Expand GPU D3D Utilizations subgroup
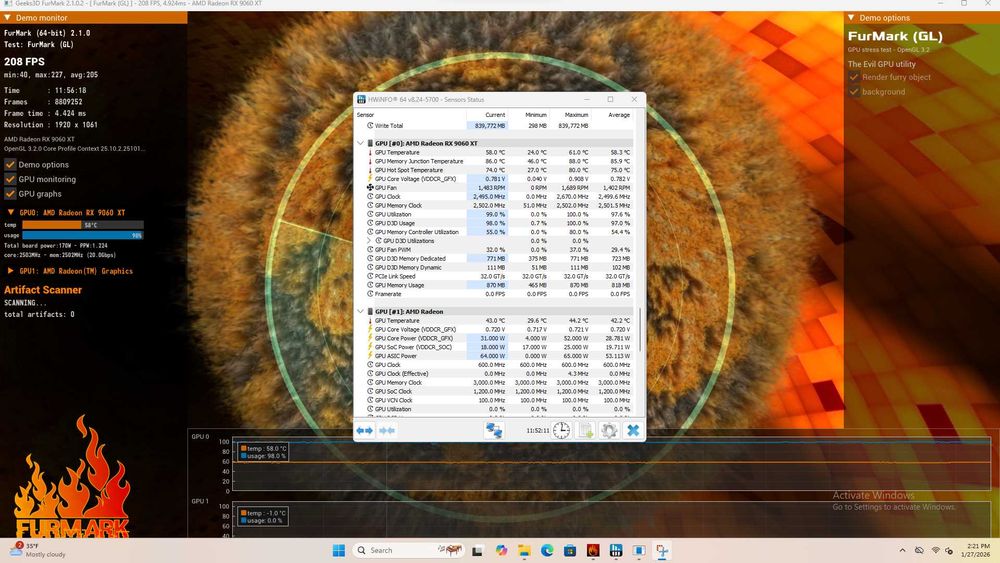Image resolution: width=1000 pixels, height=563 pixels. pyautogui.click(x=369, y=241)
